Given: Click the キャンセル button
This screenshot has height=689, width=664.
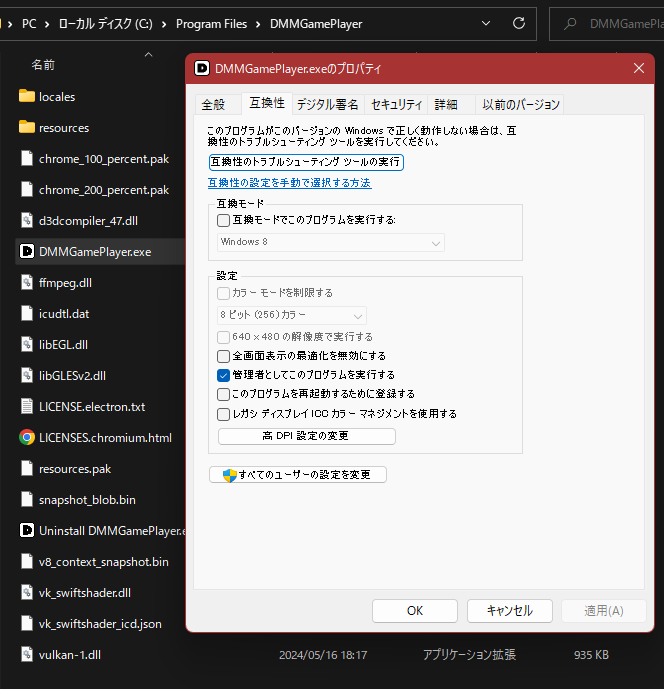Looking at the screenshot, I should pyautogui.click(x=509, y=611).
